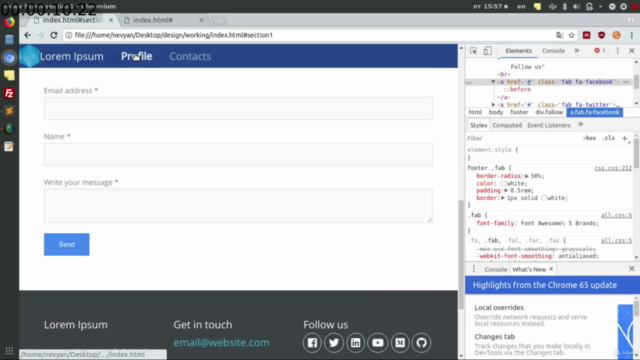The image size is (640, 360).
Task: Switch to top Console panel tab
Action: pos(553,51)
